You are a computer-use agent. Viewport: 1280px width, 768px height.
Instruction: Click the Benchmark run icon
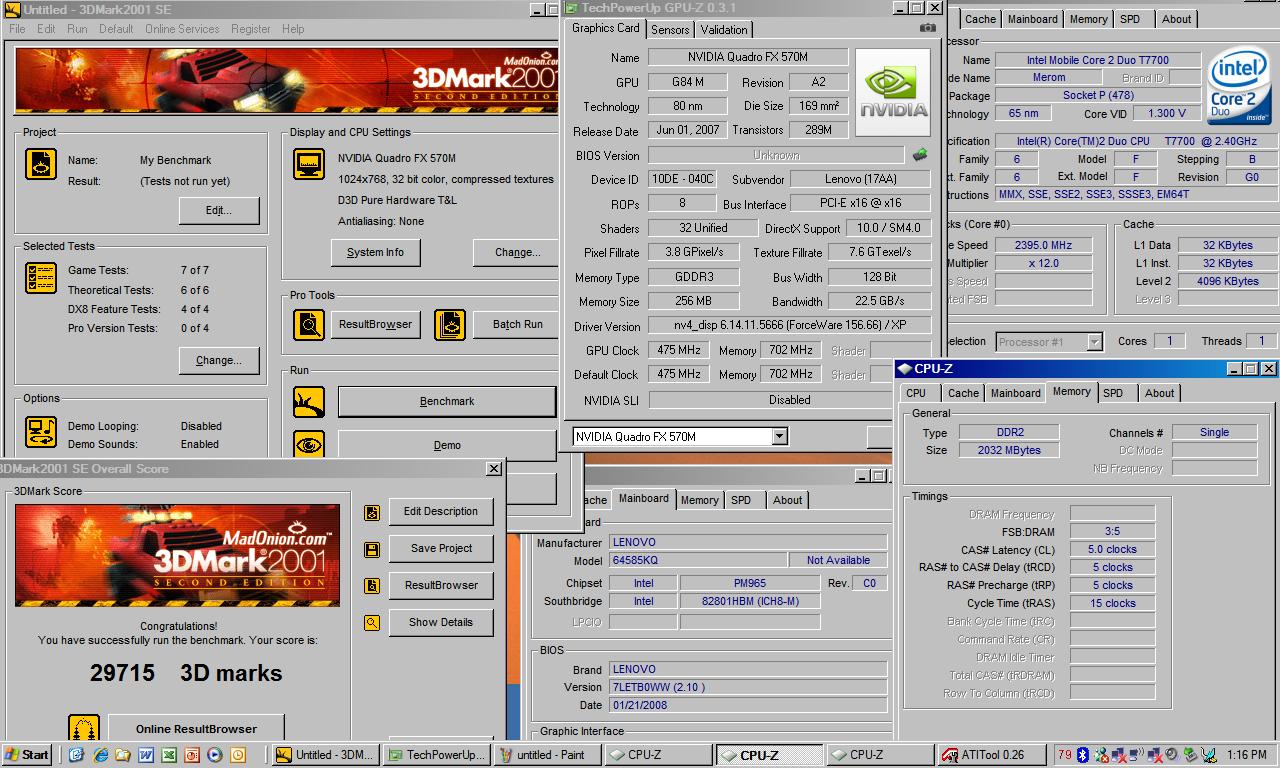click(x=309, y=402)
